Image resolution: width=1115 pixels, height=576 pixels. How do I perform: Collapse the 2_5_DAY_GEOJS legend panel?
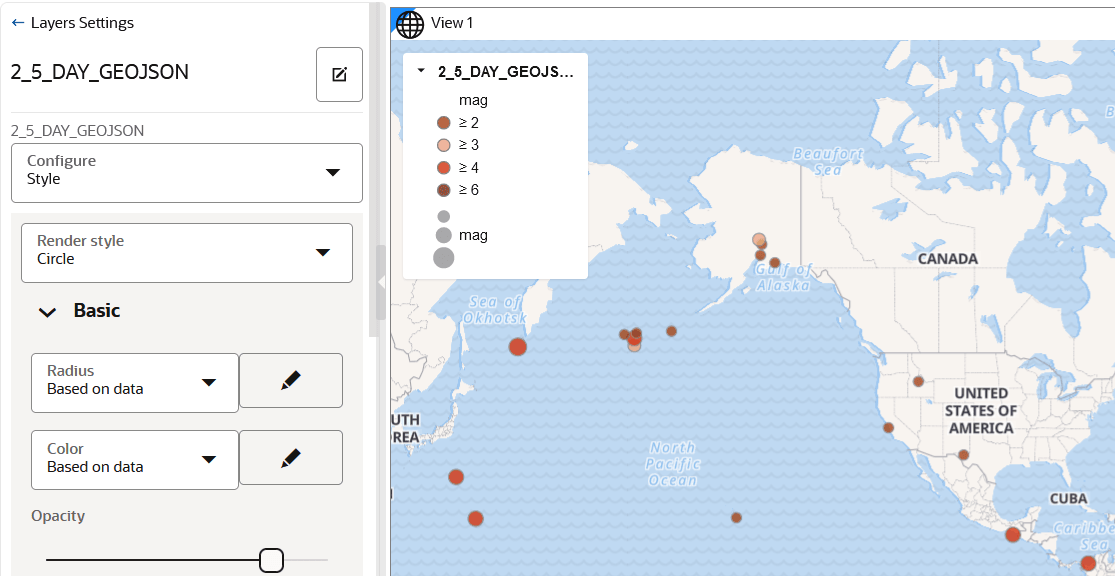click(x=420, y=72)
